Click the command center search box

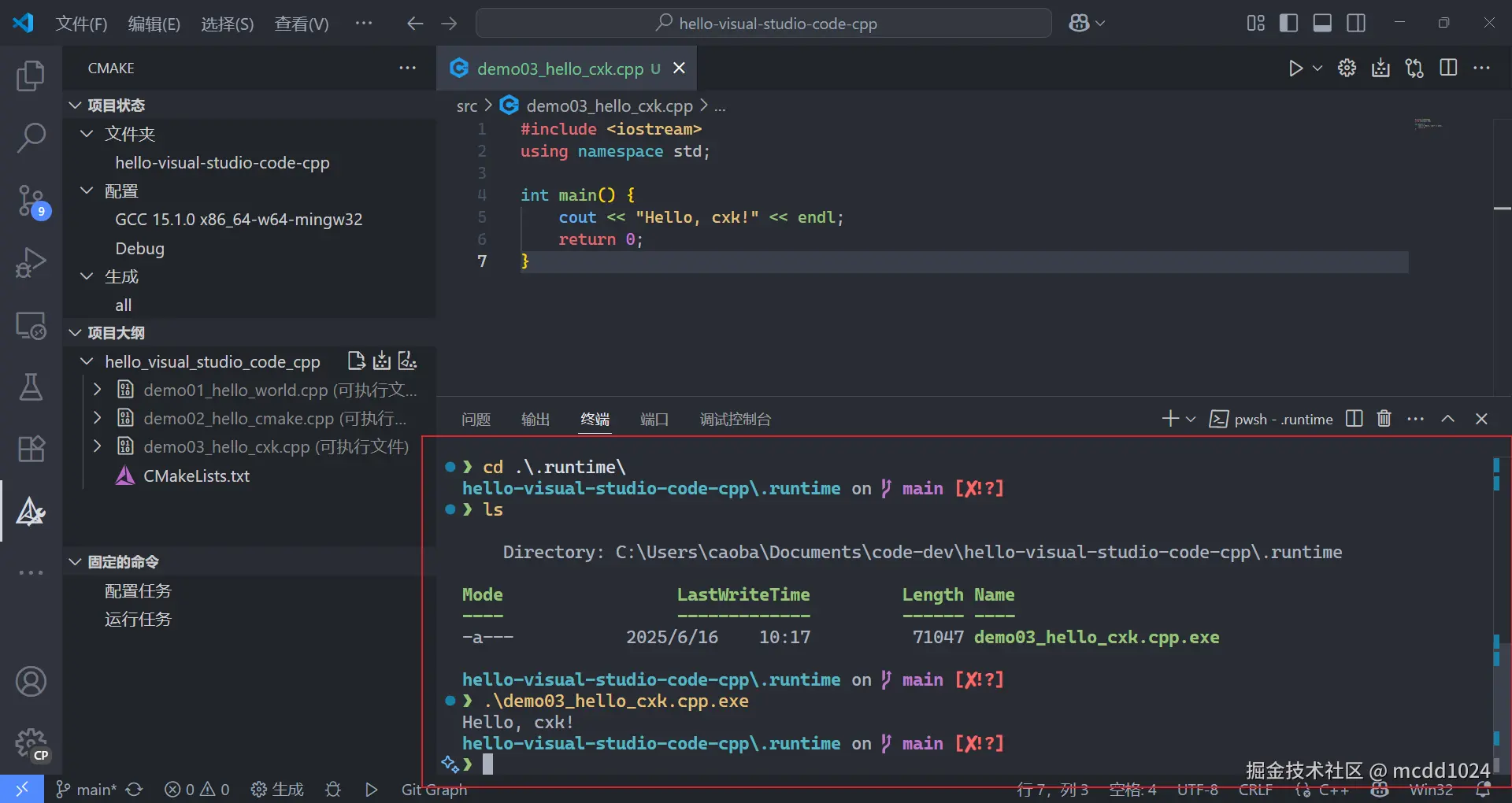[763, 24]
